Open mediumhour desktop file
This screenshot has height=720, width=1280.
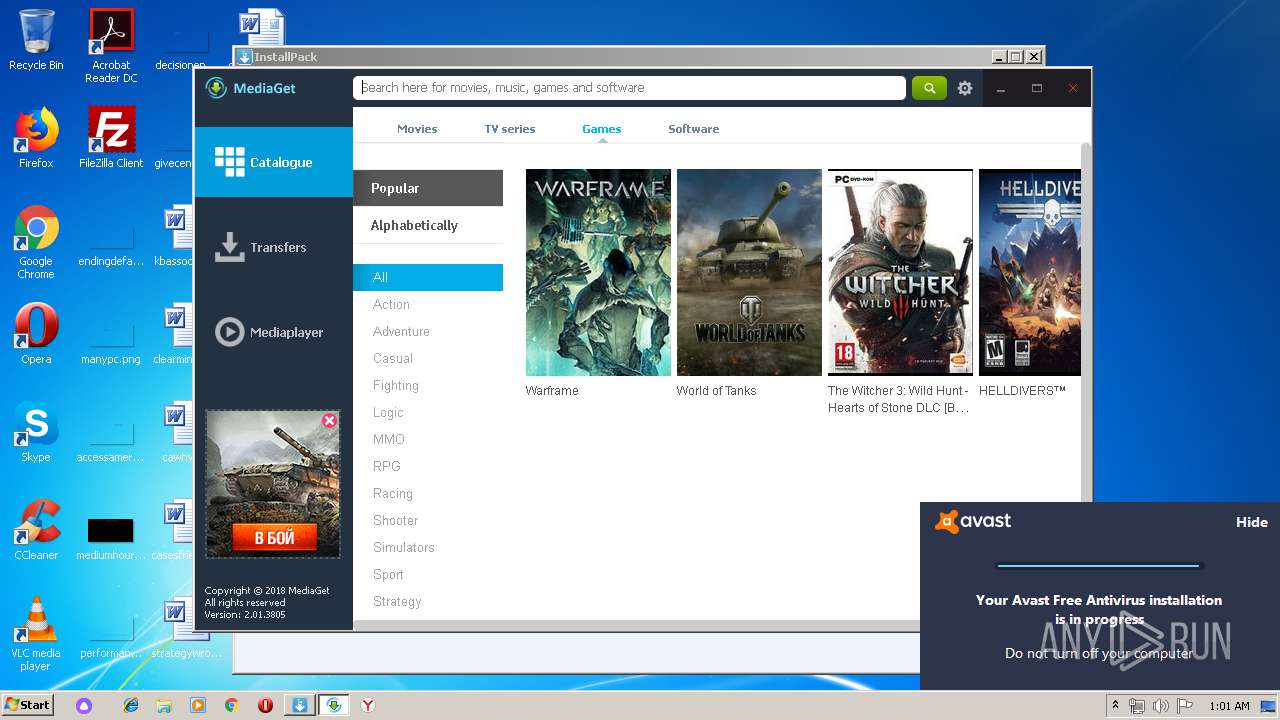click(111, 537)
